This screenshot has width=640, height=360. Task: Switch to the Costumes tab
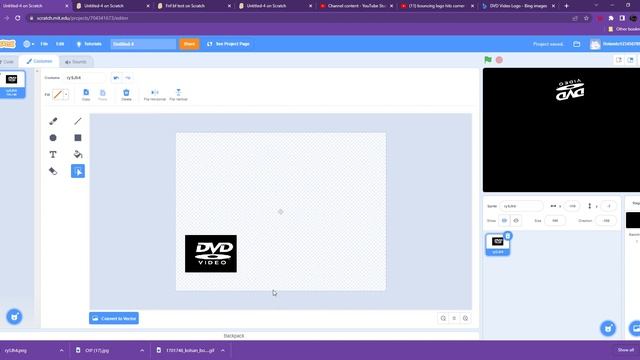(x=39, y=61)
